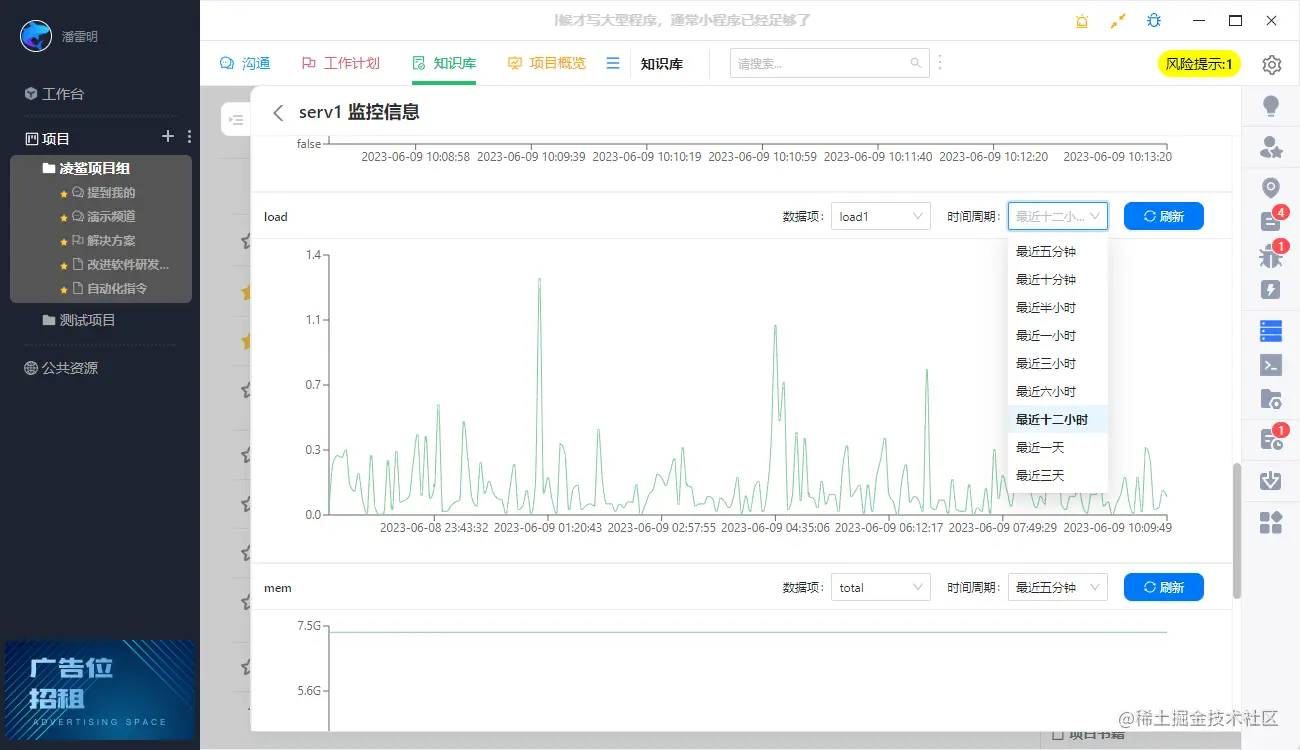
Task: Choose 最近一小时 from the open list
Action: coord(1058,335)
